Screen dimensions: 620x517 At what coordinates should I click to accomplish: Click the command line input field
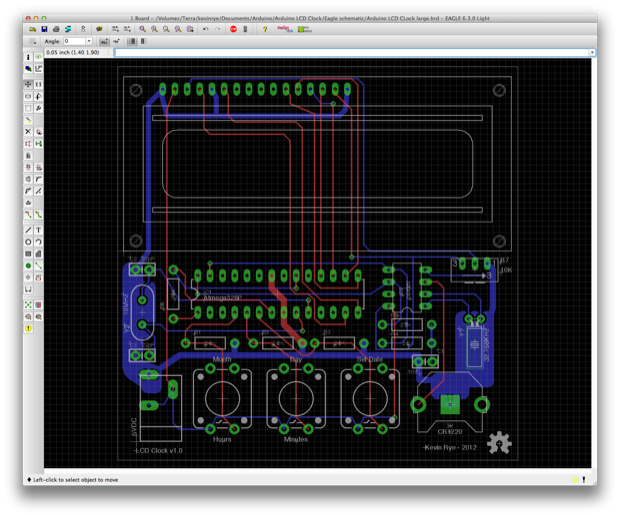coord(352,53)
